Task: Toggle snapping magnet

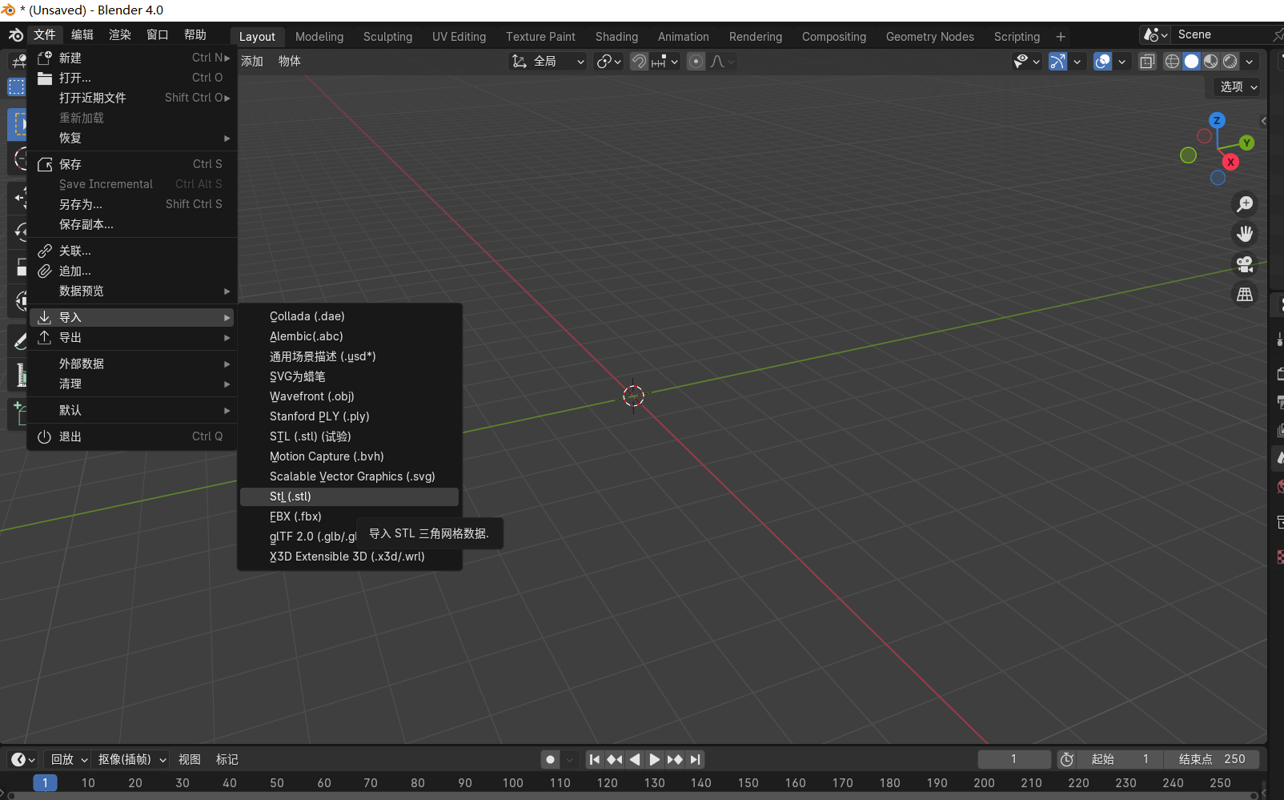Action: click(x=639, y=62)
